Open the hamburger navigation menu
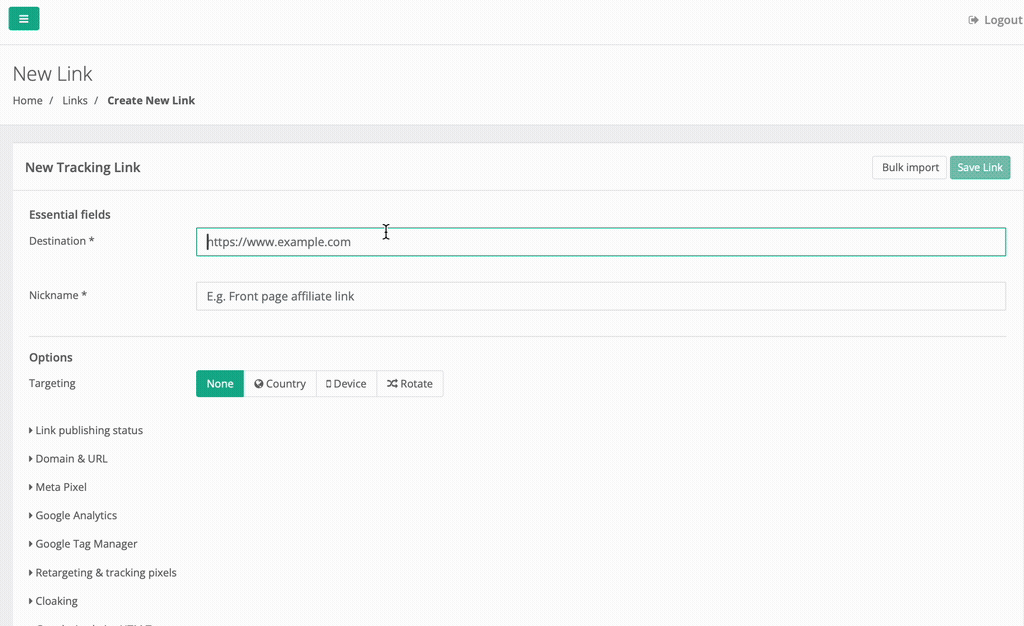The height and width of the screenshot is (626, 1024). point(23,19)
